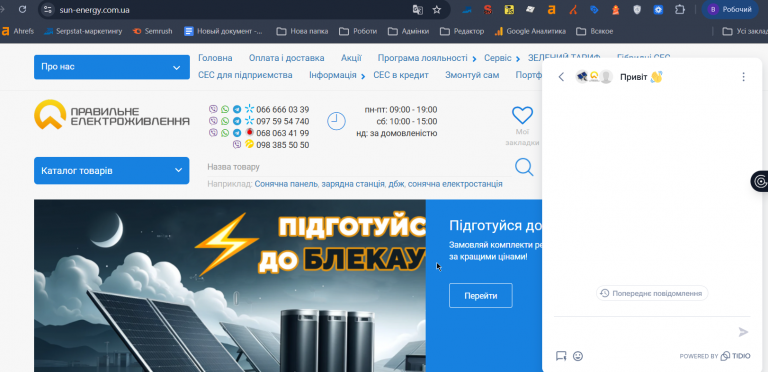The width and height of the screenshot is (768, 372).
Task: Click the Ahrefs extension icon in the toolbar
Action: pyautogui.click(x=552, y=9)
